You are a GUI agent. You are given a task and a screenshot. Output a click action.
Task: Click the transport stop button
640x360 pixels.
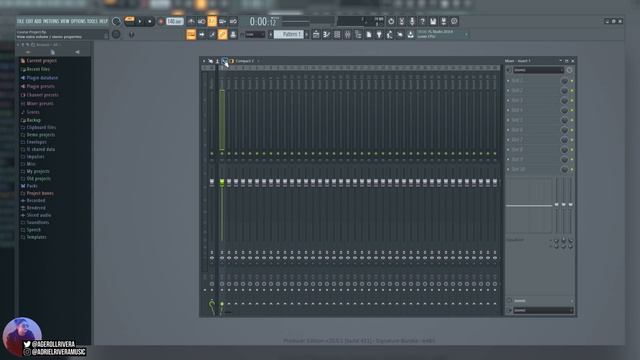(149, 21)
